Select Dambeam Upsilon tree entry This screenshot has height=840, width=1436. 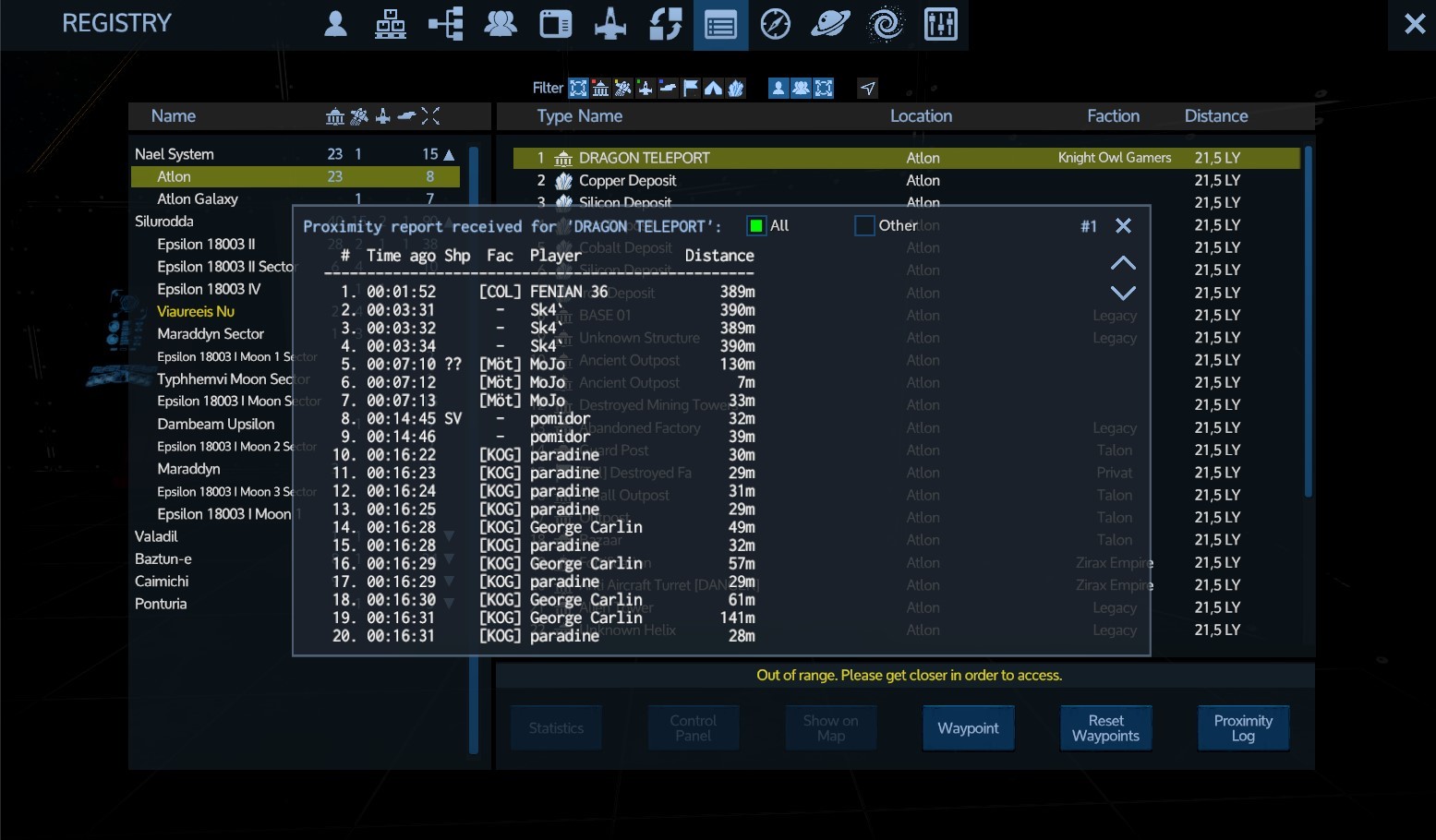pyautogui.click(x=216, y=424)
